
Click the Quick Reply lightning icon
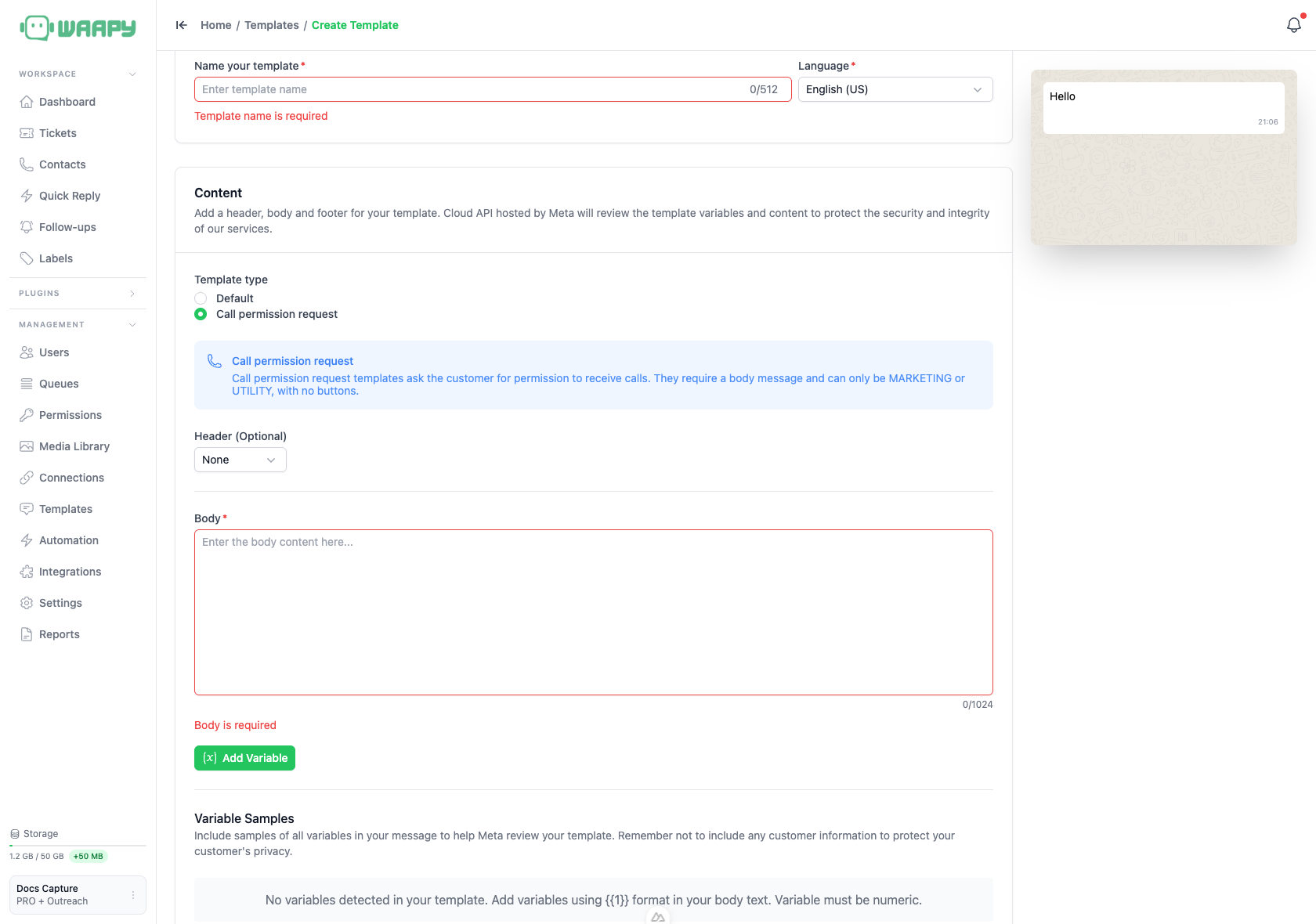click(27, 196)
